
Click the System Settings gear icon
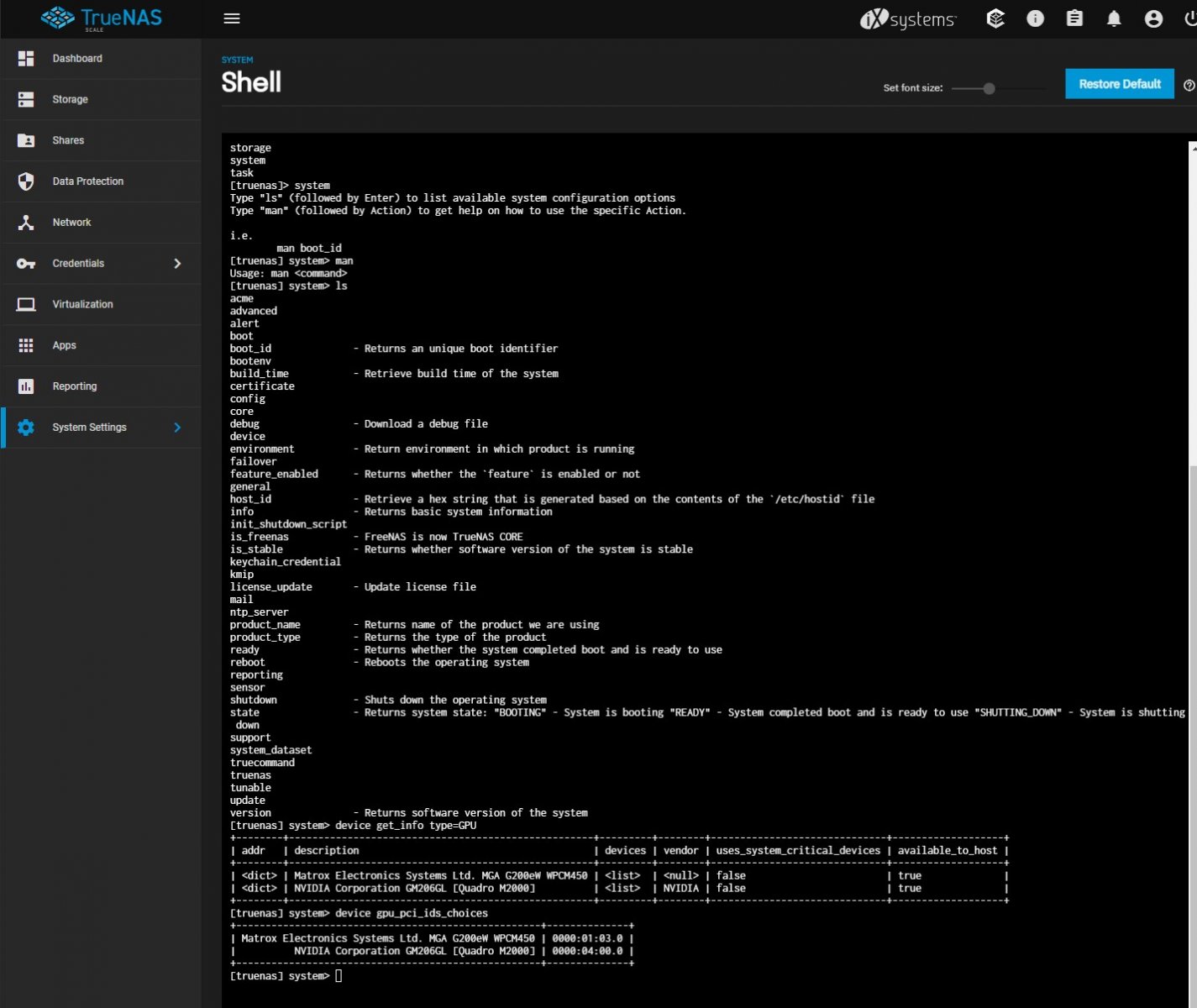coord(26,428)
